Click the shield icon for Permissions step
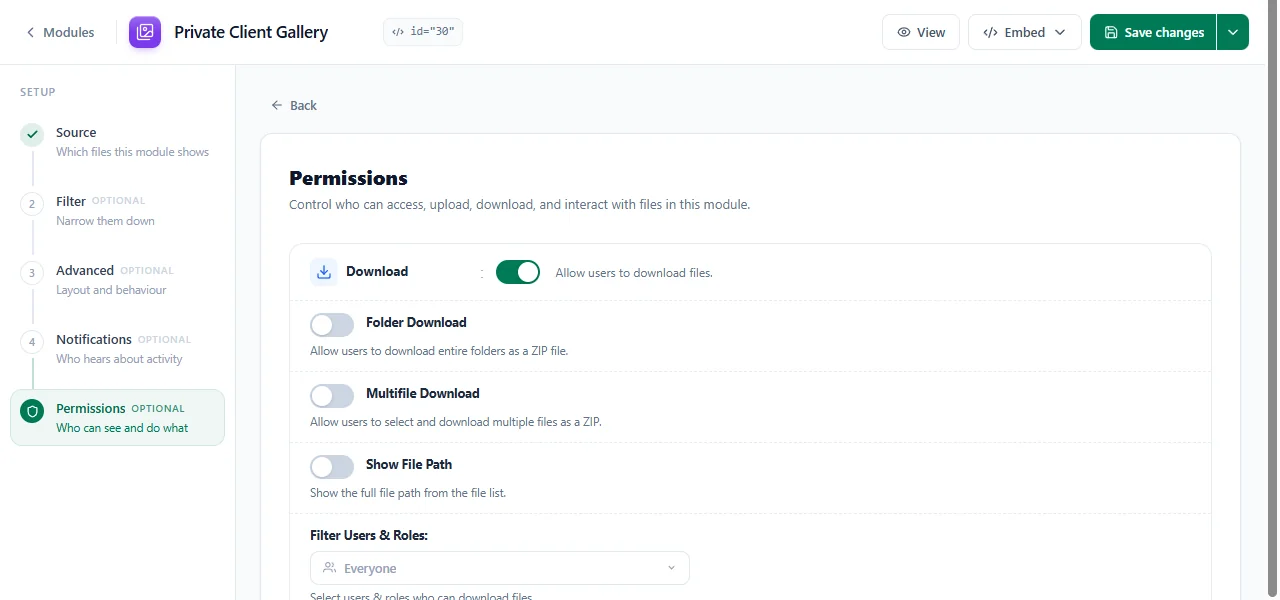The height and width of the screenshot is (600, 1280). (x=32, y=410)
